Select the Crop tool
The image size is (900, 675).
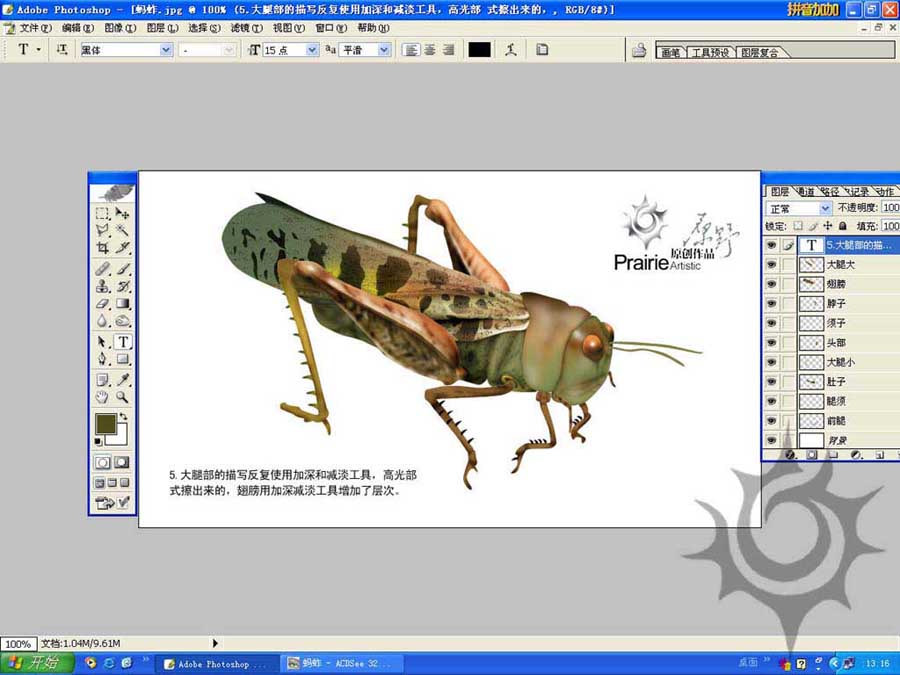coord(102,247)
